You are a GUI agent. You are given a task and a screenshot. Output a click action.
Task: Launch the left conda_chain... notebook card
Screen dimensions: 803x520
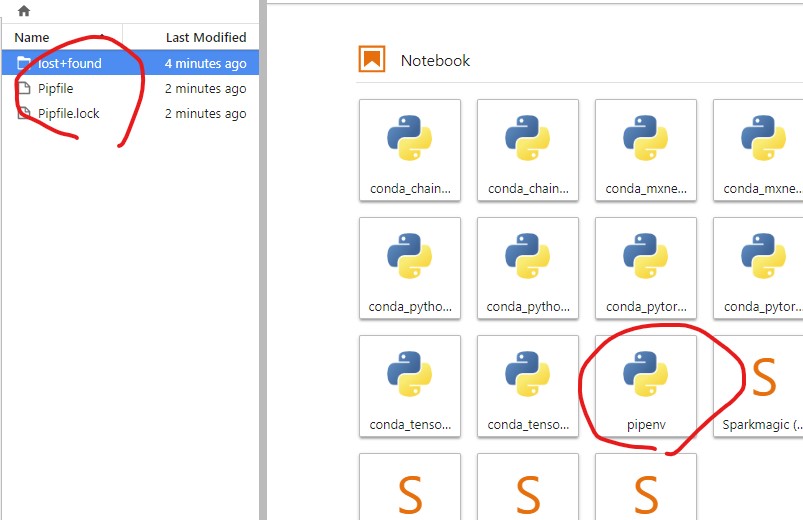click(x=410, y=150)
